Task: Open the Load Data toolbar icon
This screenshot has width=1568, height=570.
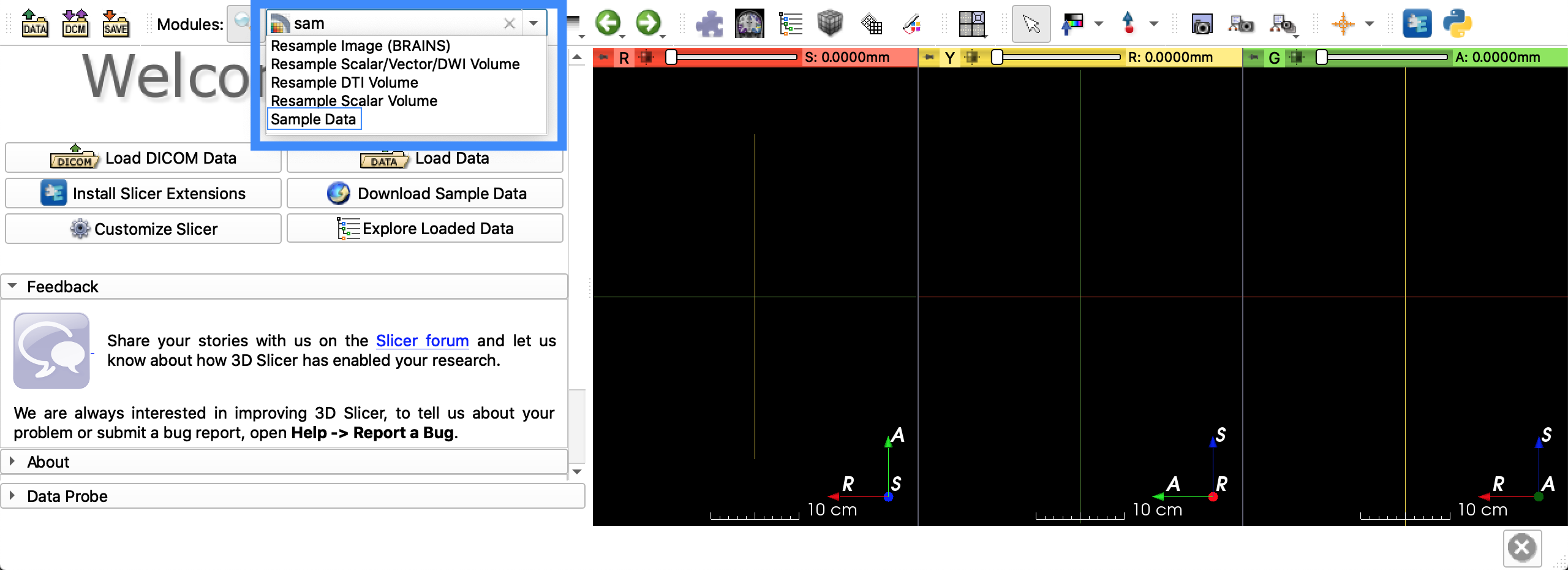Action: (x=35, y=23)
